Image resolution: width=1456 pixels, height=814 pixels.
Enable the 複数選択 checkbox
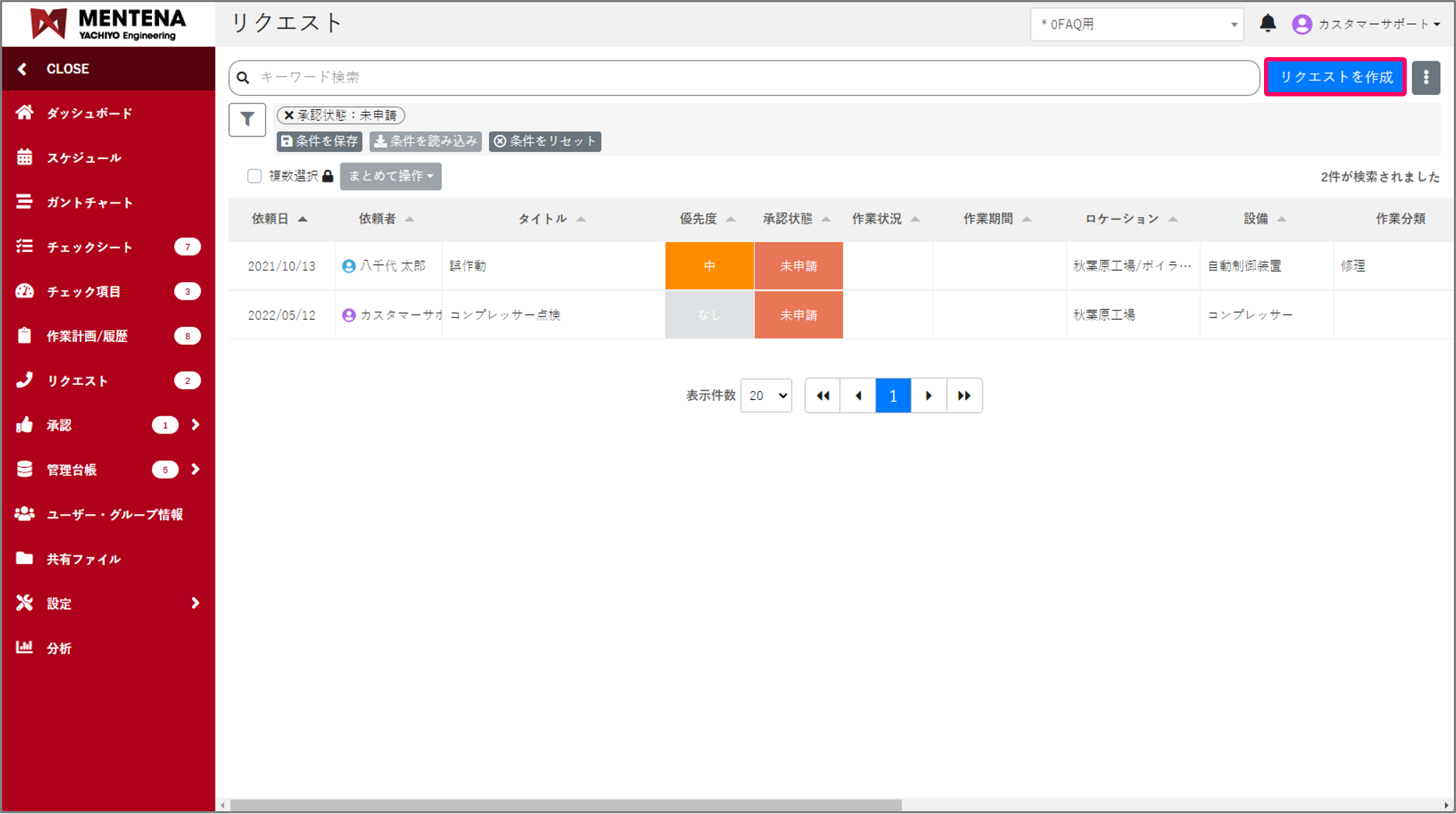(254, 176)
